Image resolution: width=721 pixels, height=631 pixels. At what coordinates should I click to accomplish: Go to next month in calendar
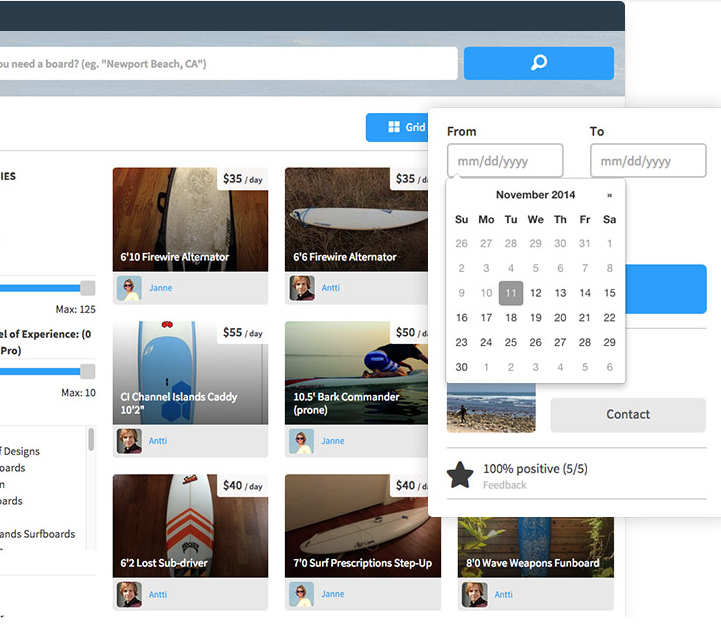pos(609,195)
